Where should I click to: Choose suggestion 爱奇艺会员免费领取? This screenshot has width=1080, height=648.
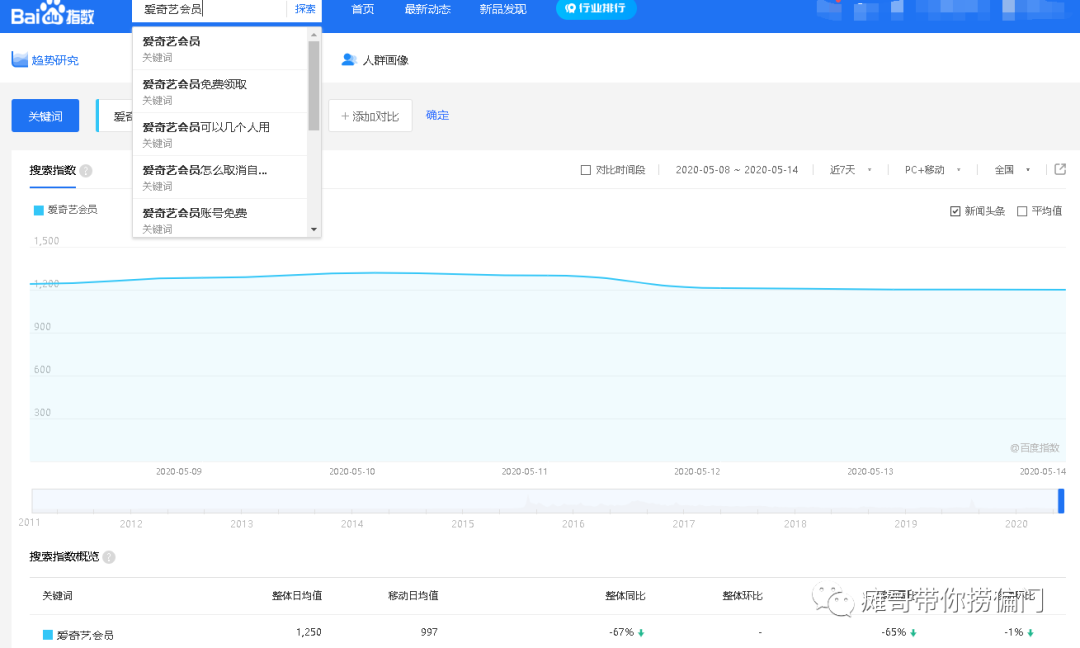click(220, 91)
